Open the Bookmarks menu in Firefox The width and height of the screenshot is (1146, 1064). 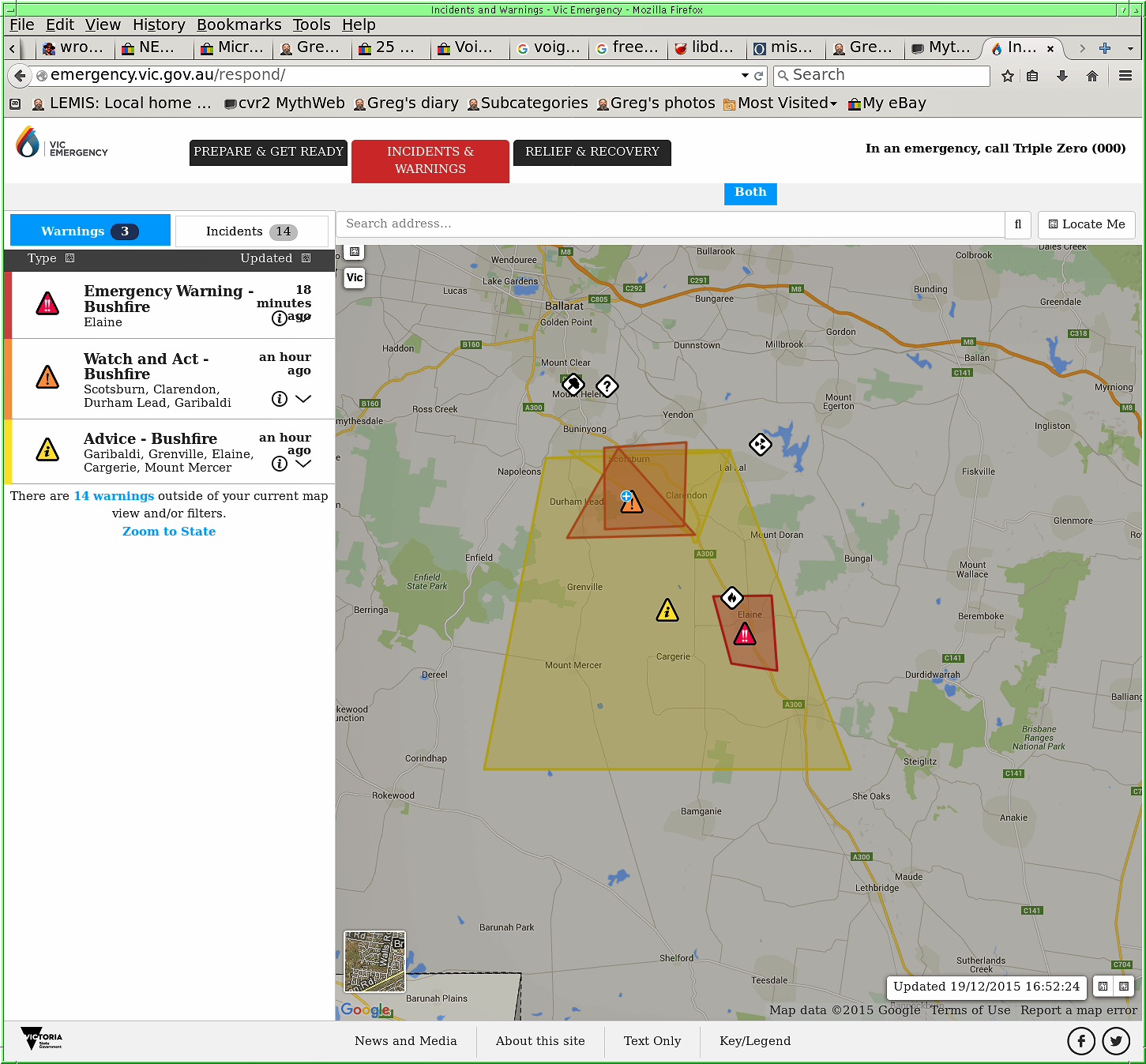(239, 25)
